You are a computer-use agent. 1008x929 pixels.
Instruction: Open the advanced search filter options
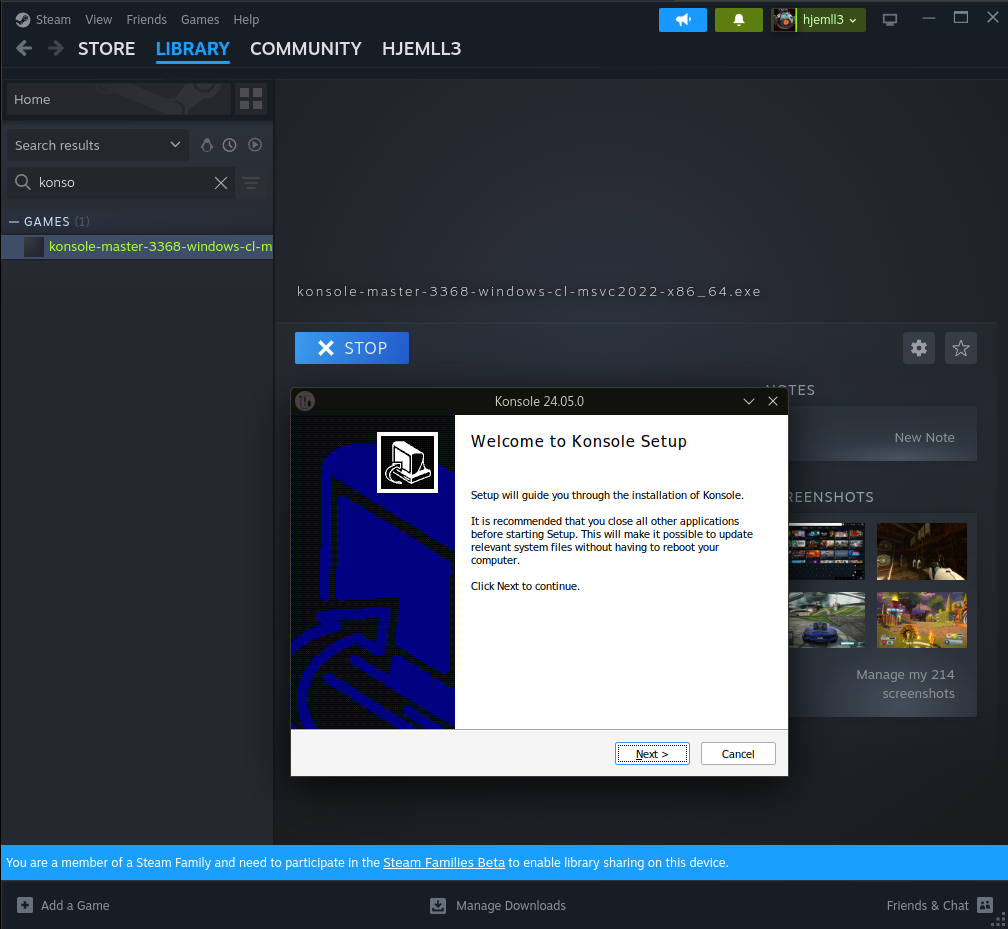(x=250, y=183)
